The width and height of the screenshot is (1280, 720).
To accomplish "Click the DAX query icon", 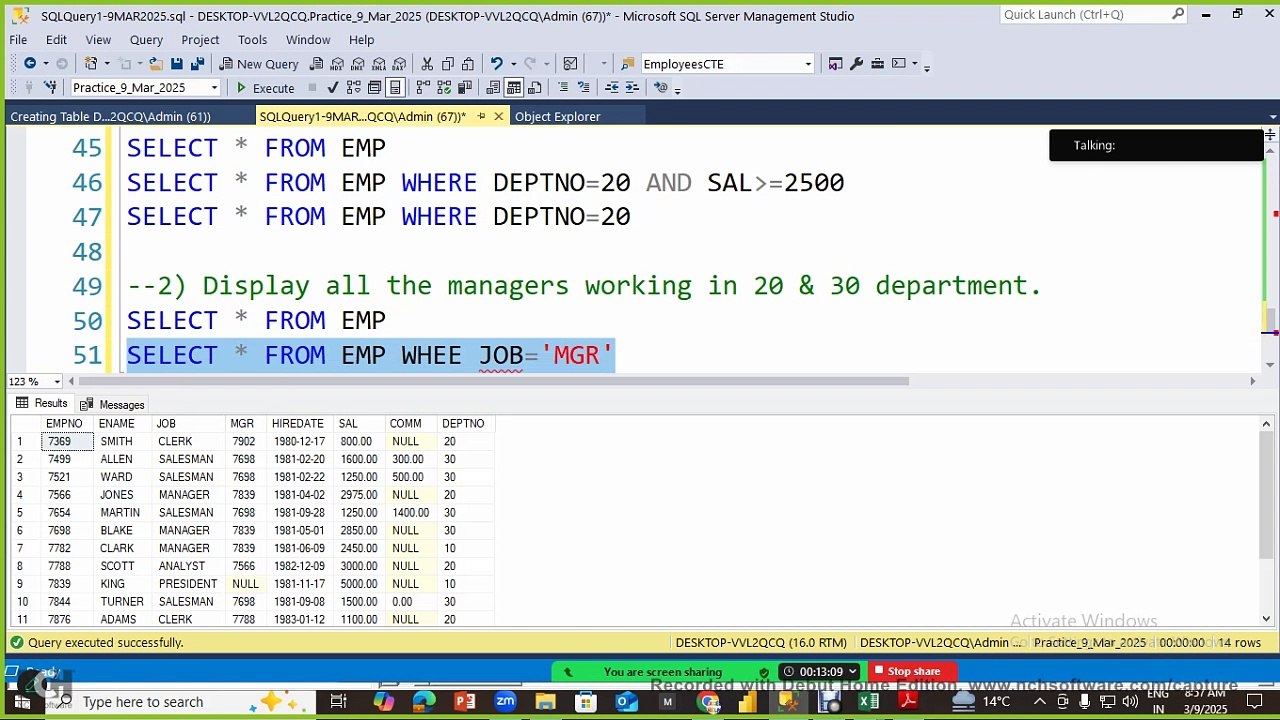I will [x=399, y=64].
